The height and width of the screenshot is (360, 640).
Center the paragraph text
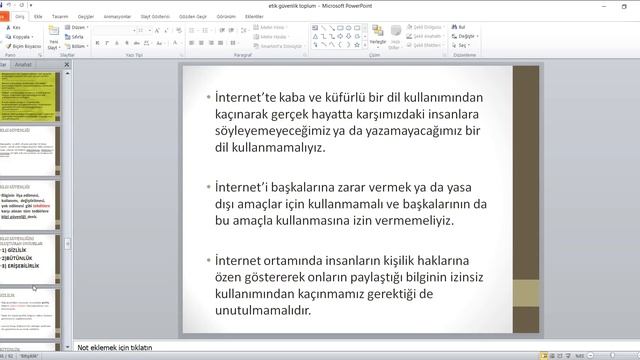[x=201, y=43]
